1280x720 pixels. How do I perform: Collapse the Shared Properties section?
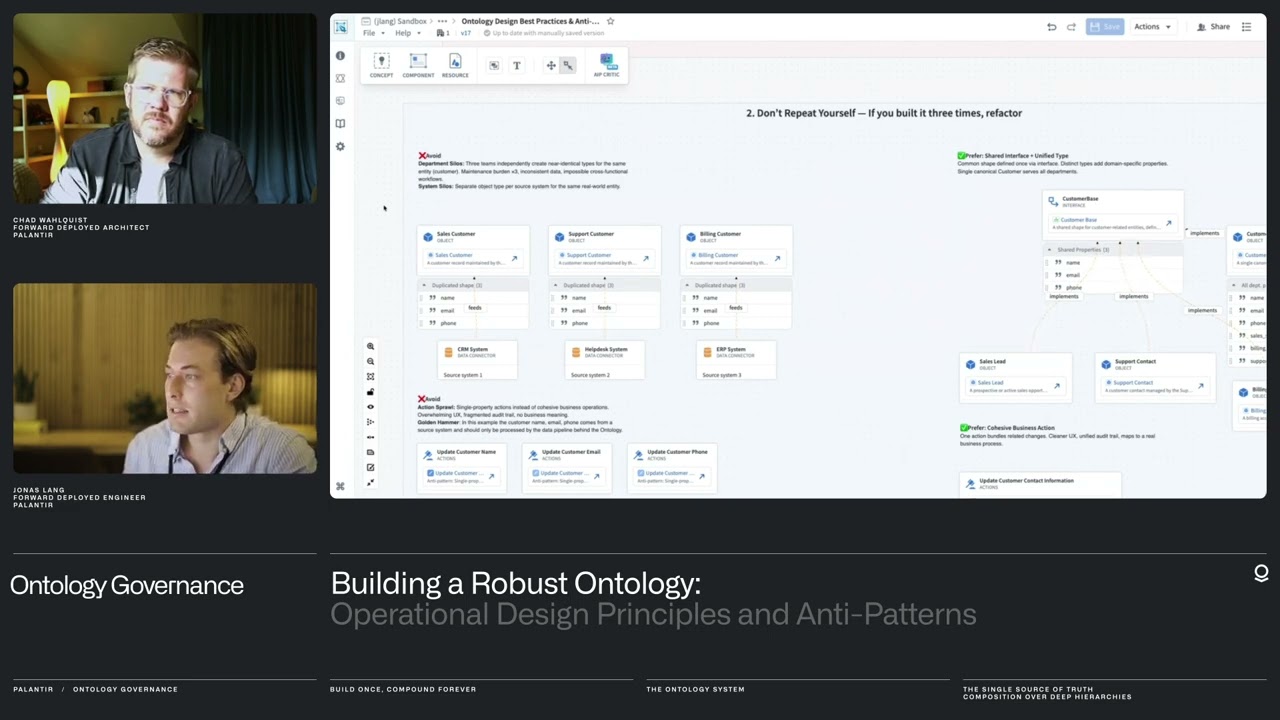click(x=1049, y=250)
